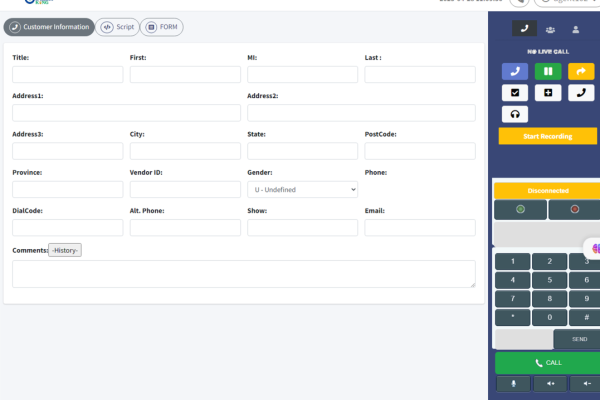Click the Disconnected status bar
Screen dimensions: 600x400
[x=547, y=191]
